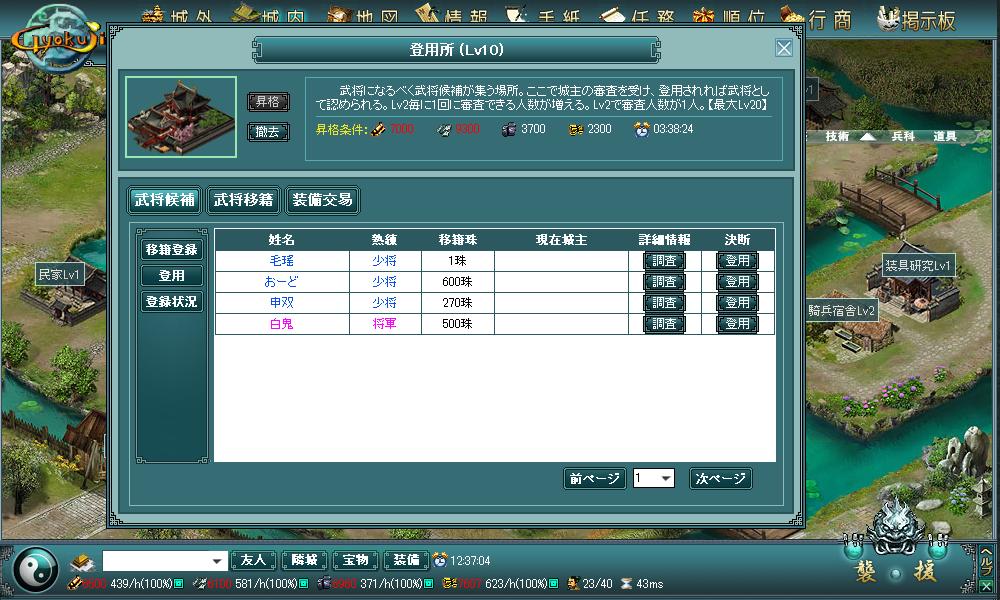Select the 装具研究Lv1 building label
The height and width of the screenshot is (600, 1000).
pos(918,265)
